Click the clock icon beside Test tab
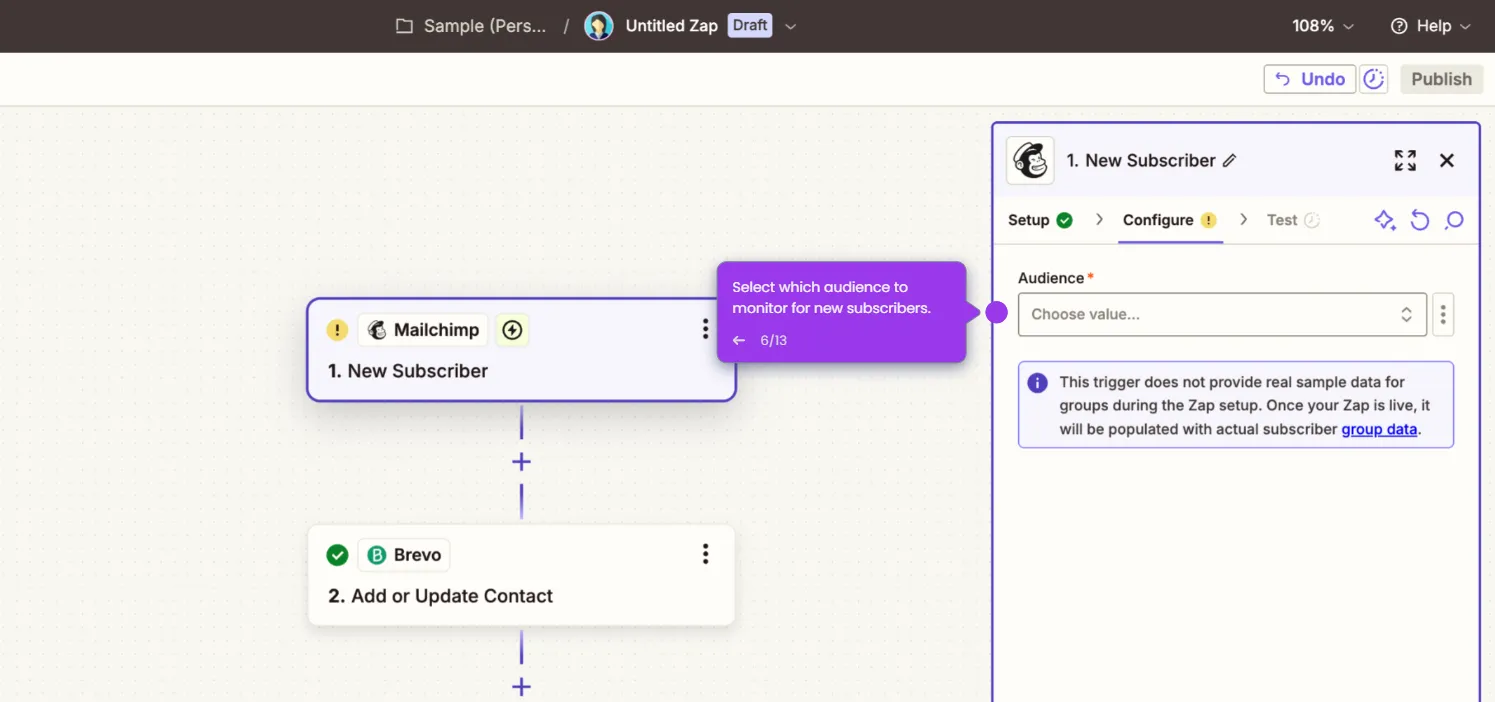Image resolution: width=1495 pixels, height=702 pixels. (1312, 220)
